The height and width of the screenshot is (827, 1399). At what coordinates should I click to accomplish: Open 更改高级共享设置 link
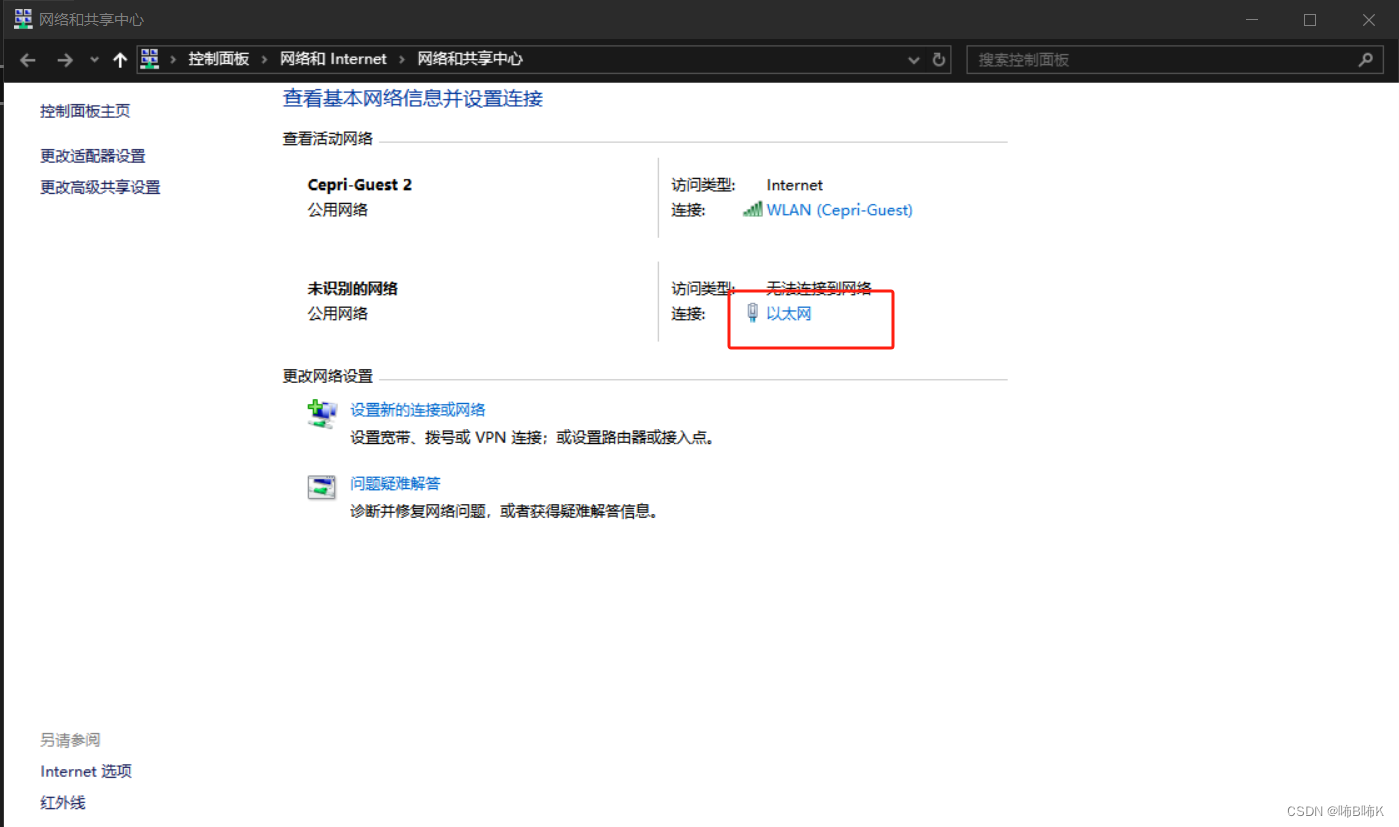(x=100, y=187)
